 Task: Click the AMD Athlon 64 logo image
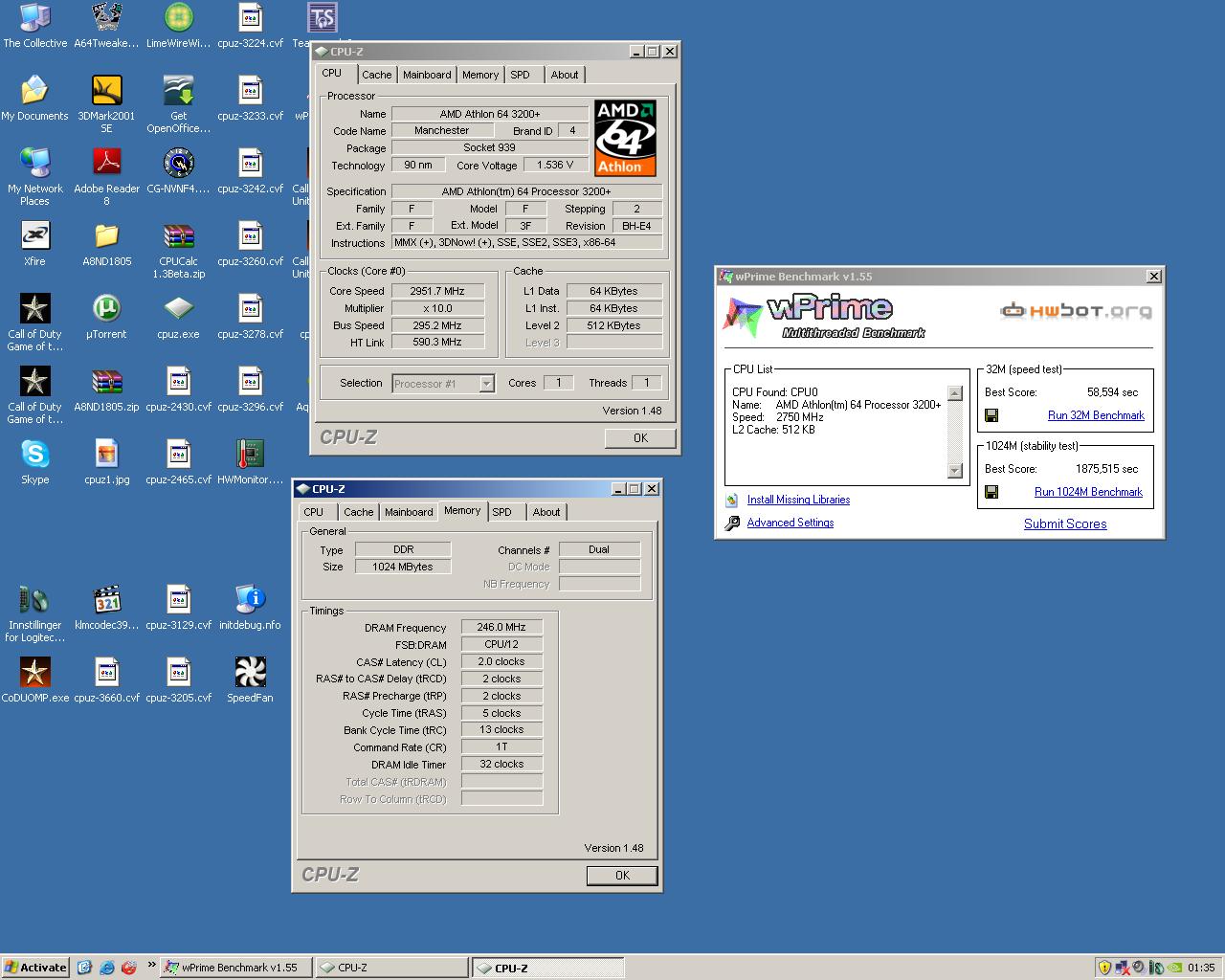625,138
